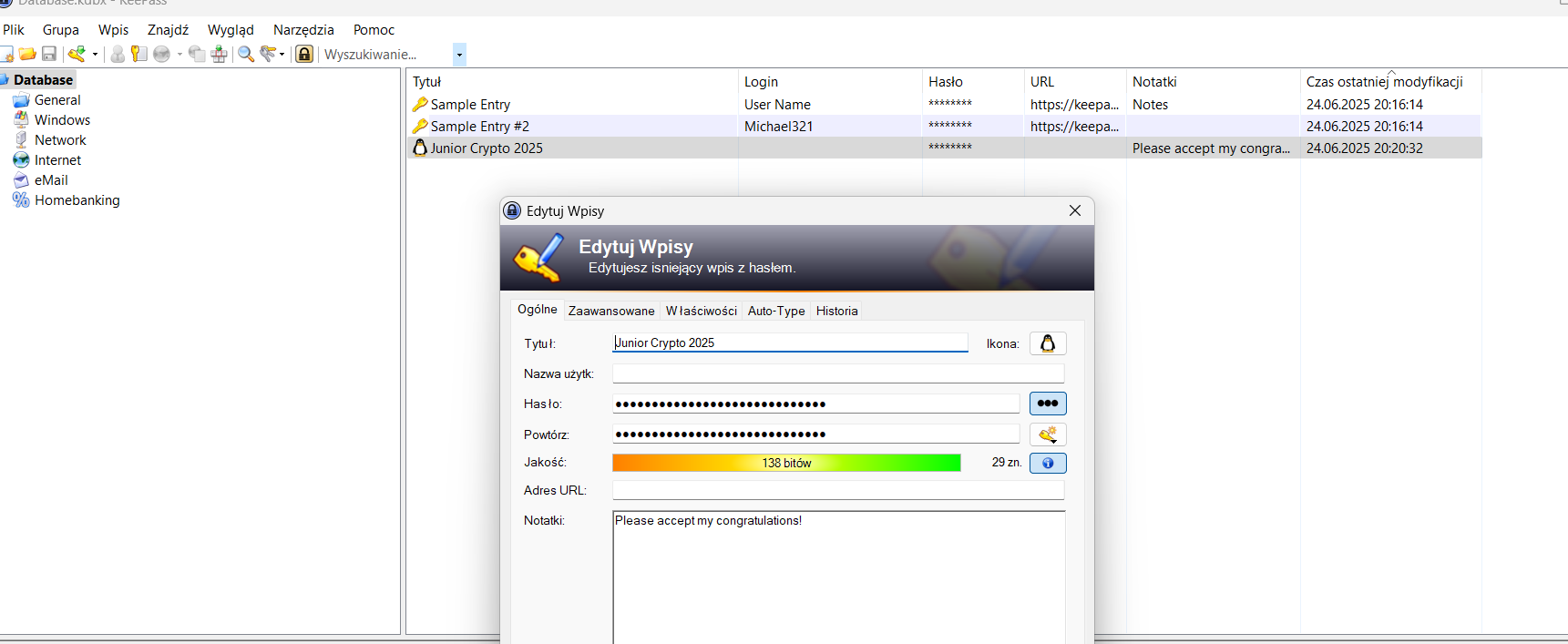Image resolution: width=1568 pixels, height=644 pixels.
Task: Select the Database root node
Action: 43,80
